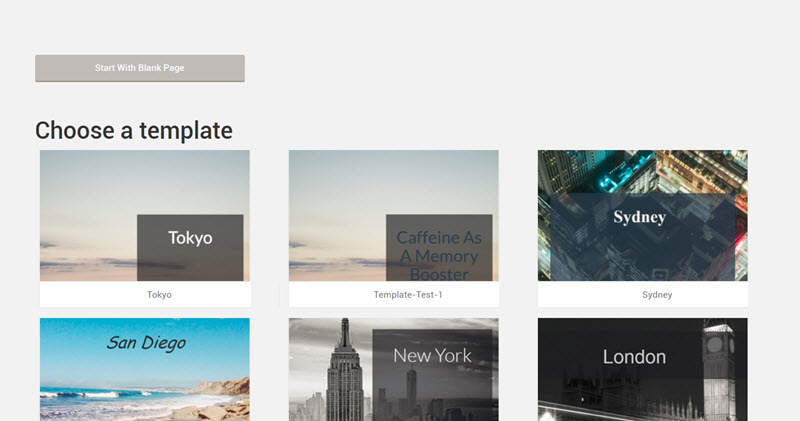Select the Tokyo template thumbnail
Screen dimensions: 800x421
[x=145, y=215]
